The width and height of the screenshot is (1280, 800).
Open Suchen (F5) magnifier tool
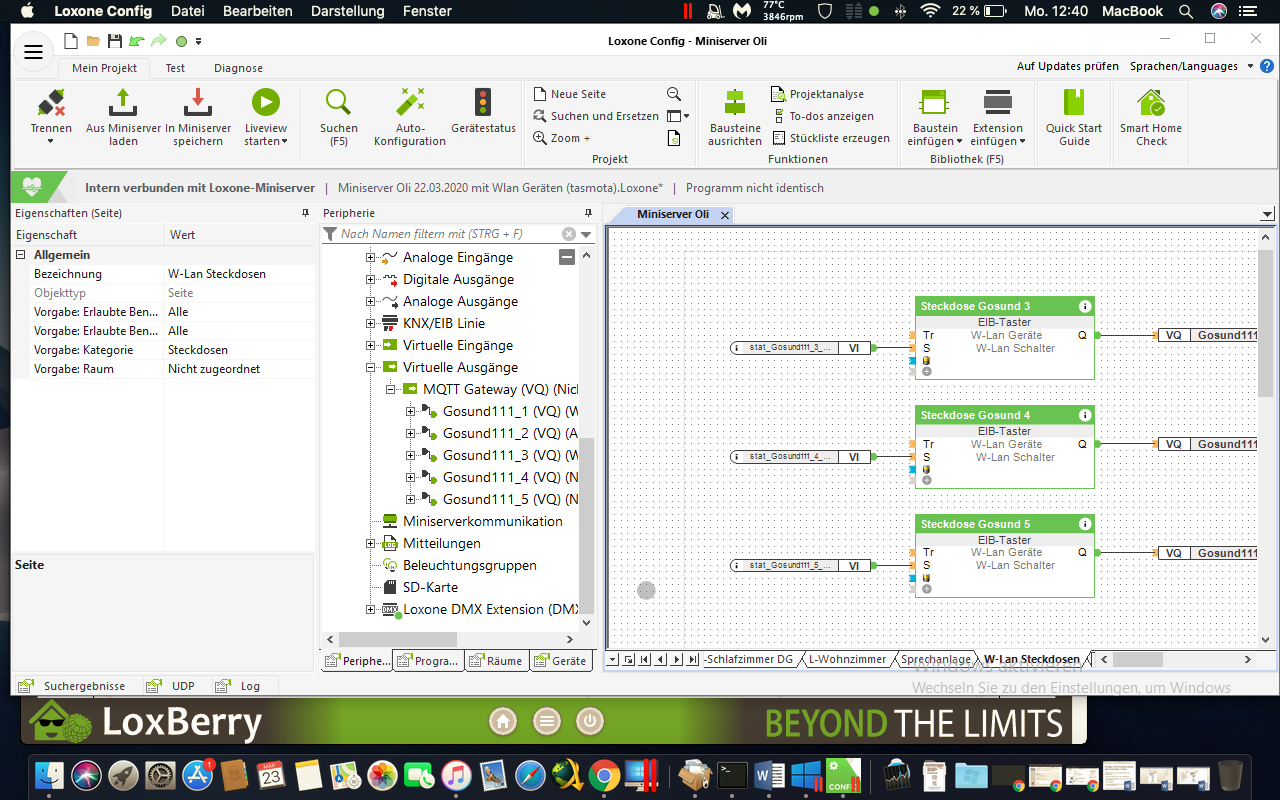click(x=339, y=103)
